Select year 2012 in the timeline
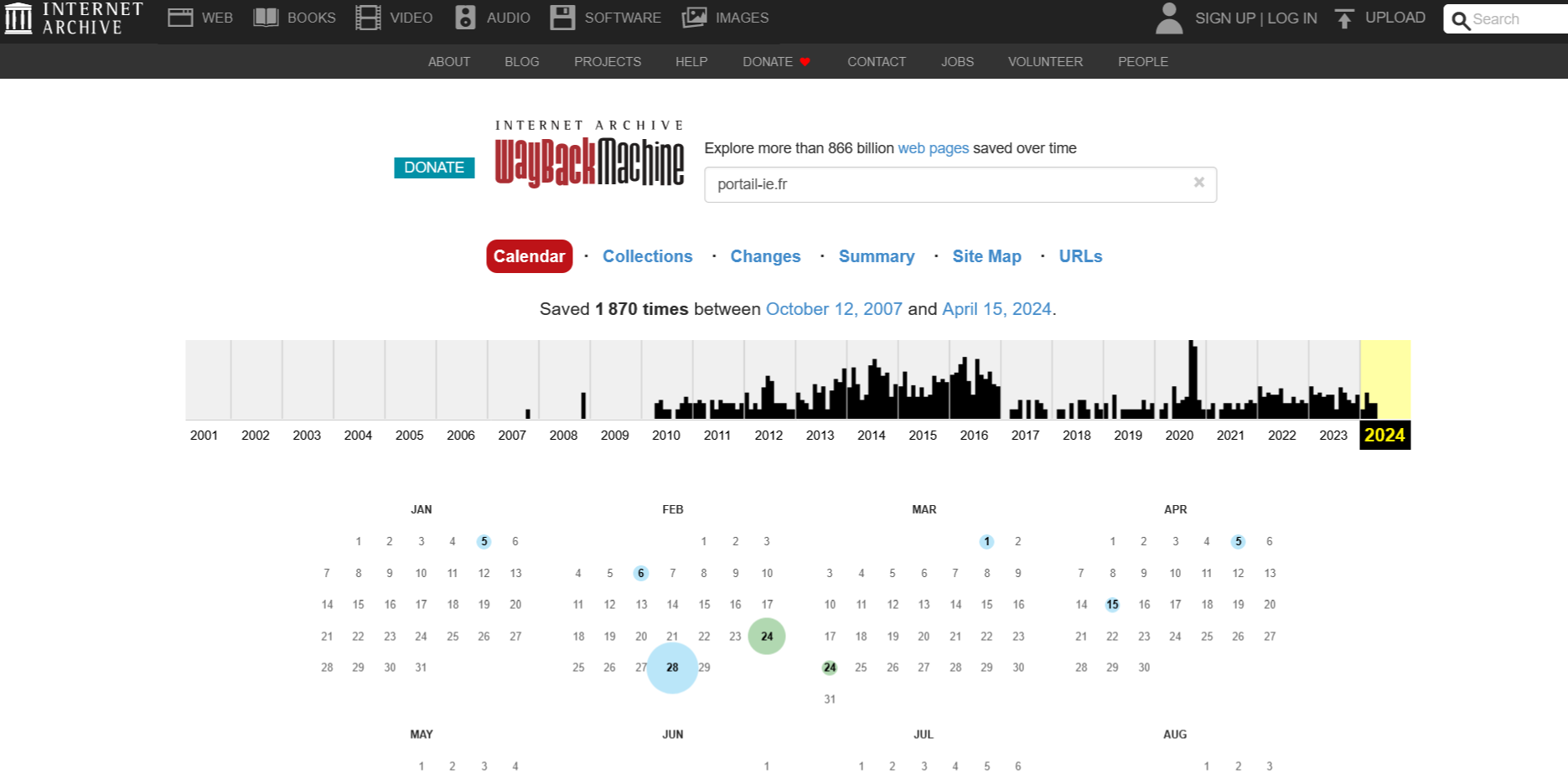This screenshot has height=784, width=1568. coord(768,435)
